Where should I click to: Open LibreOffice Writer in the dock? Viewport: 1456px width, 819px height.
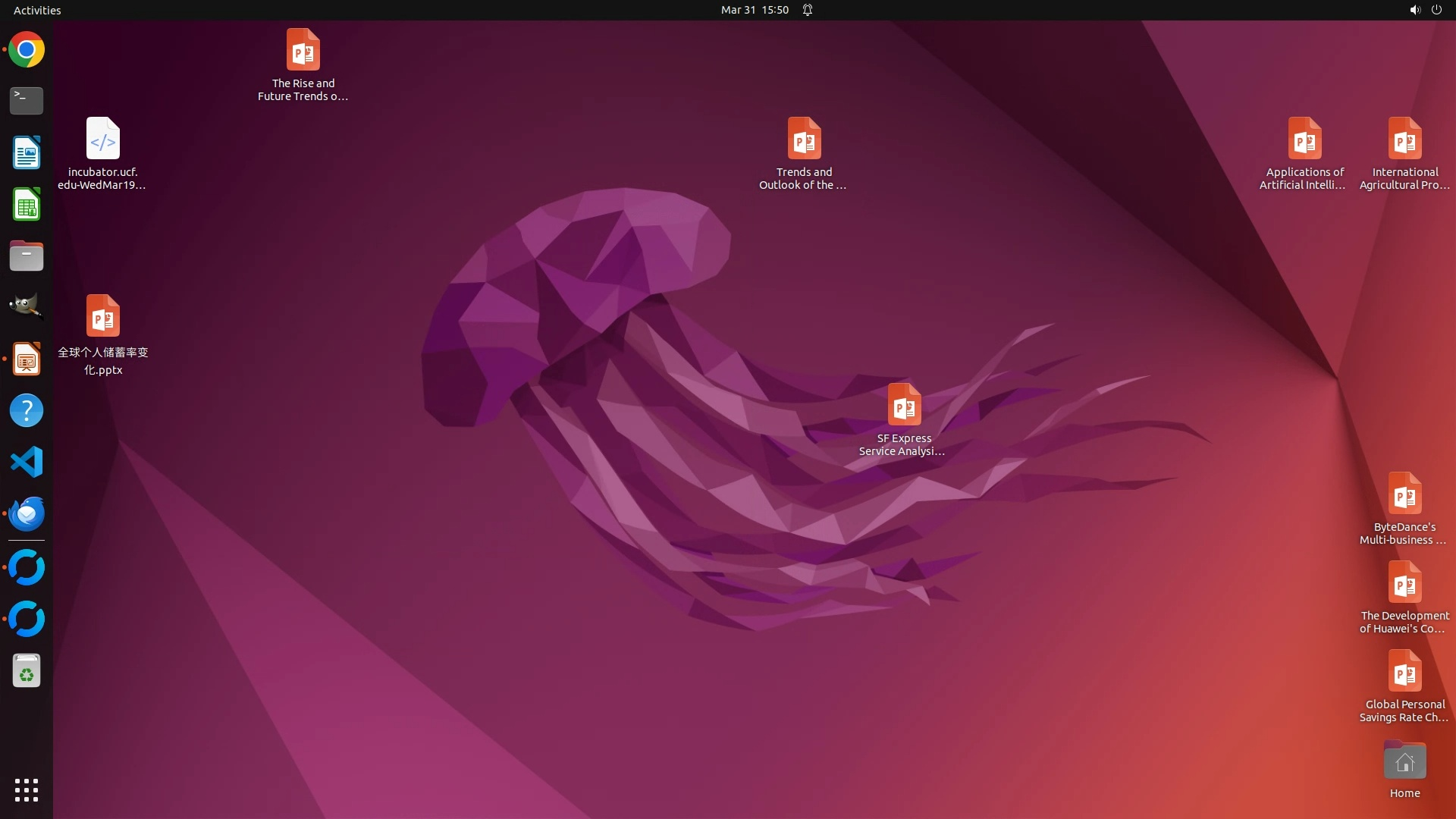coord(27,152)
